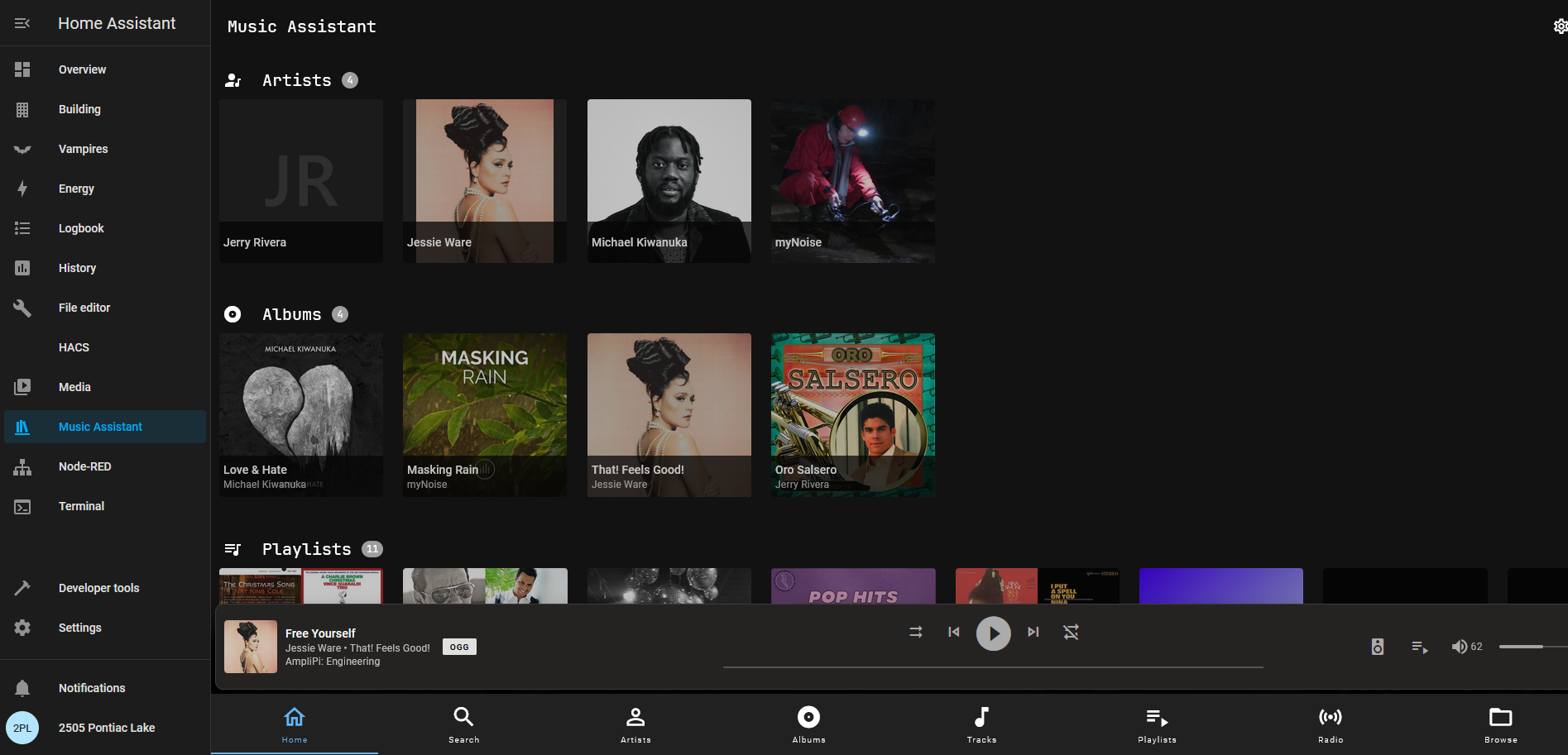Screen dimensions: 1568x755
Task: Switch to the Playlists bottom tab
Action: pos(1157,724)
